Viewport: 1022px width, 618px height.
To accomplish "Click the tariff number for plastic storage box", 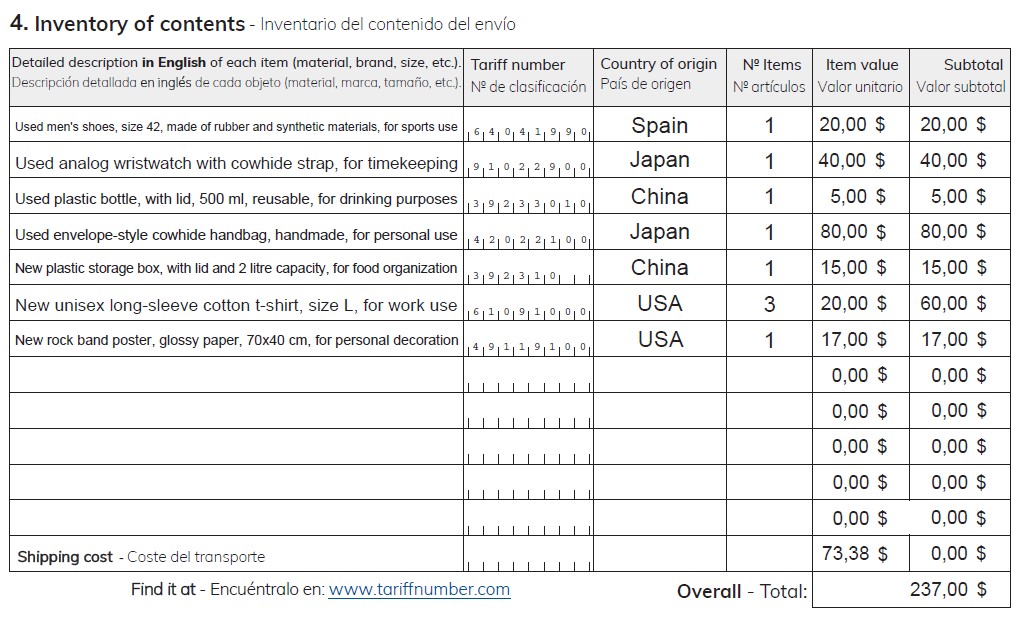I will click(x=529, y=268).
